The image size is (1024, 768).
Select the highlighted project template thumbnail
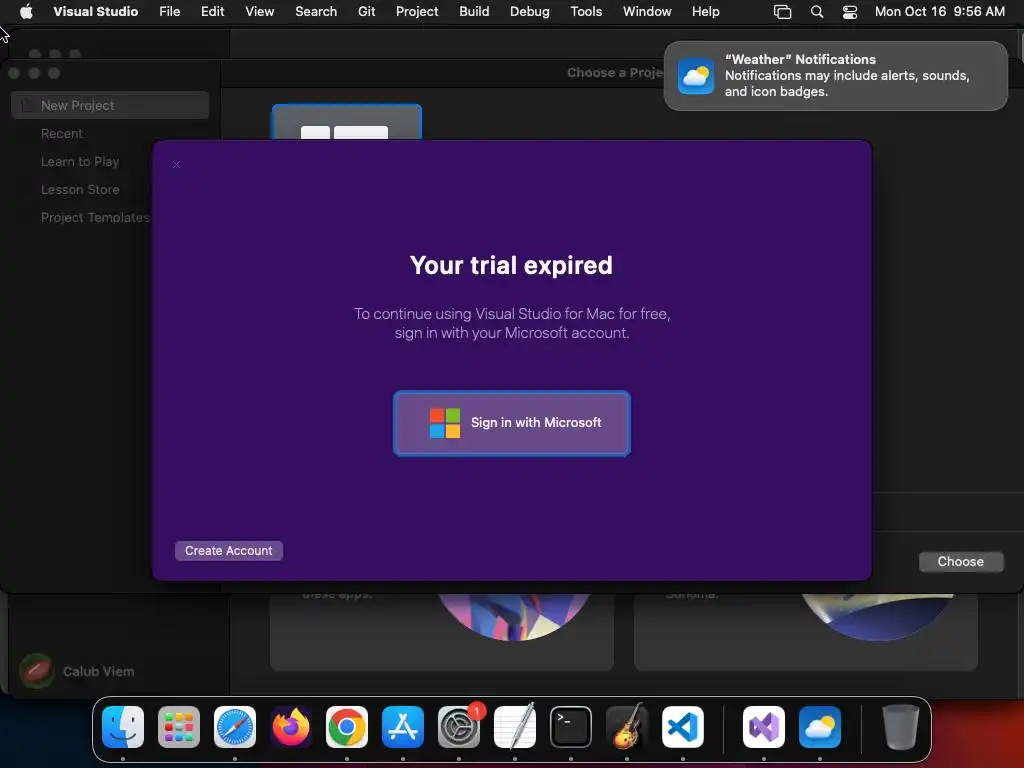tap(347, 123)
